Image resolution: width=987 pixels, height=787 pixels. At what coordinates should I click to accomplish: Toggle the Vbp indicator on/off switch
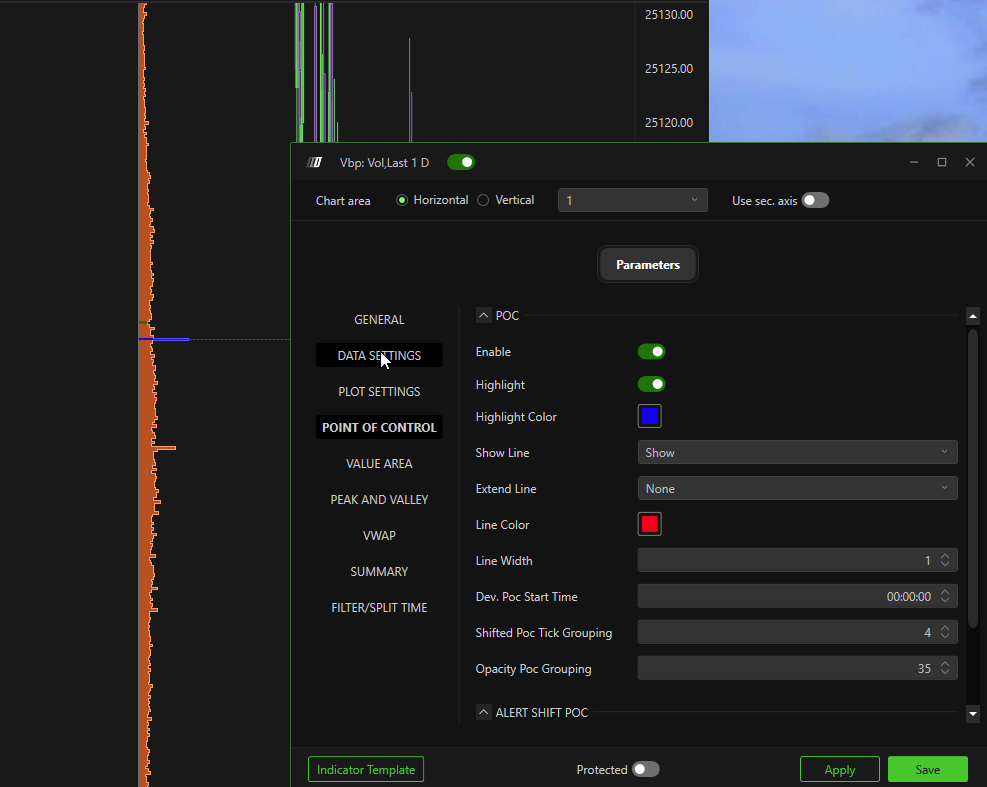click(x=461, y=162)
